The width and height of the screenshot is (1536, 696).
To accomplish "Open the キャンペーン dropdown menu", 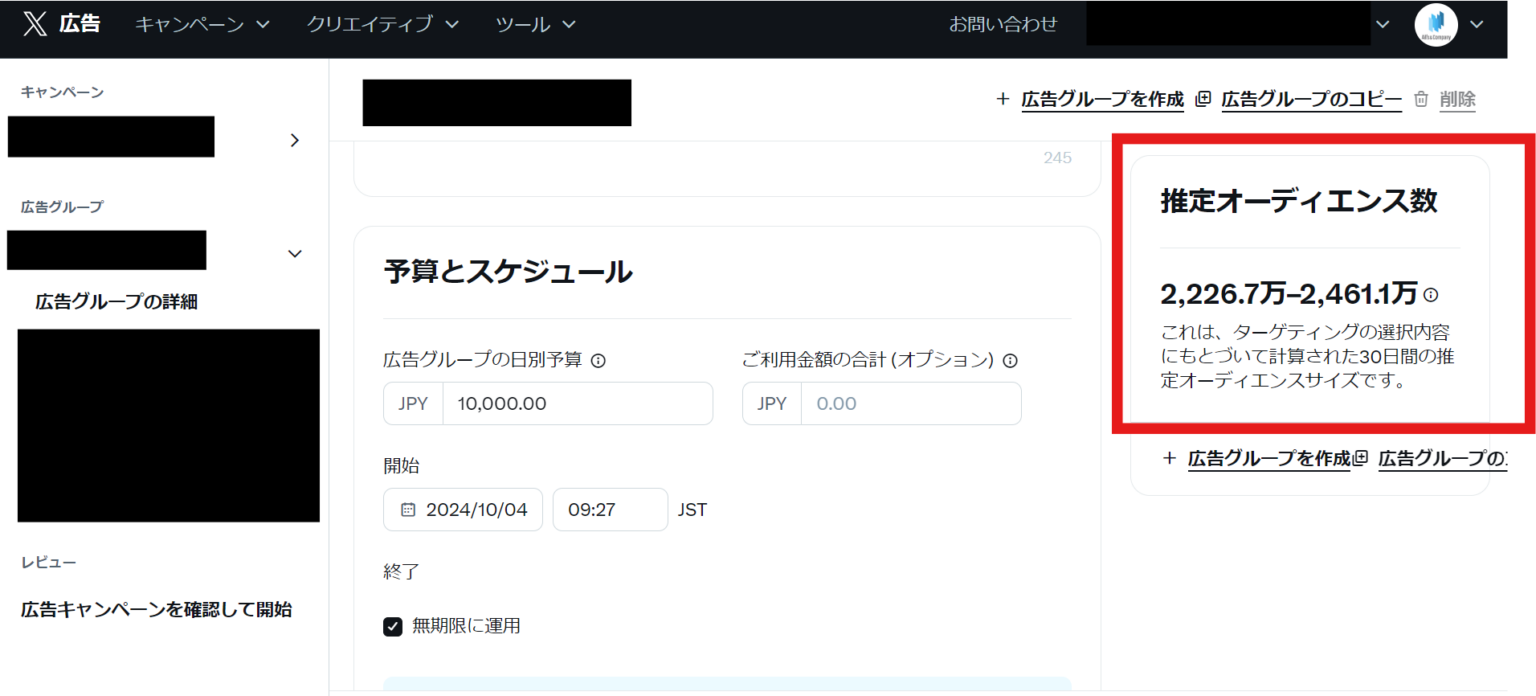I will (x=202, y=24).
